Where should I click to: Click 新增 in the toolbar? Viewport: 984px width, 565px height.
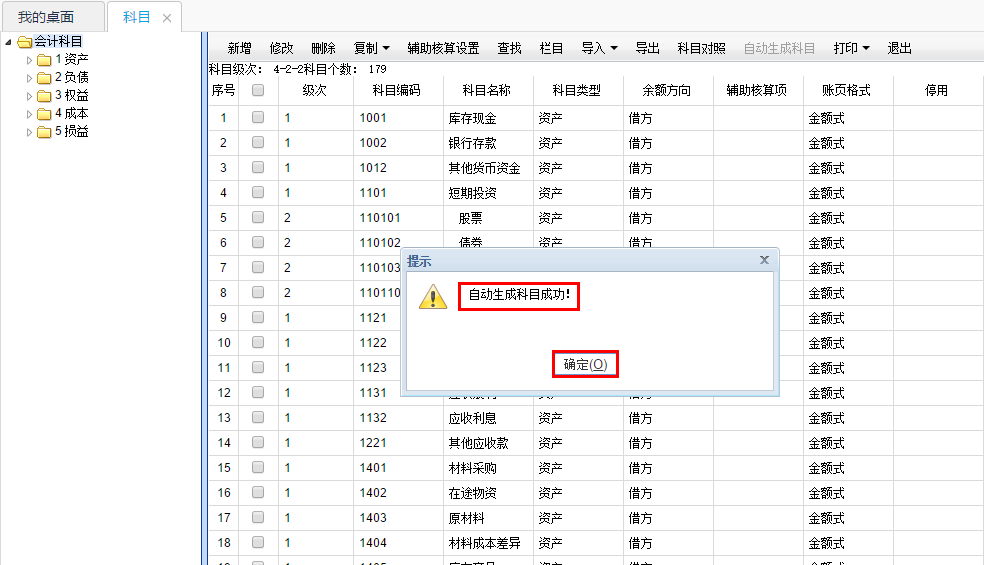point(240,48)
